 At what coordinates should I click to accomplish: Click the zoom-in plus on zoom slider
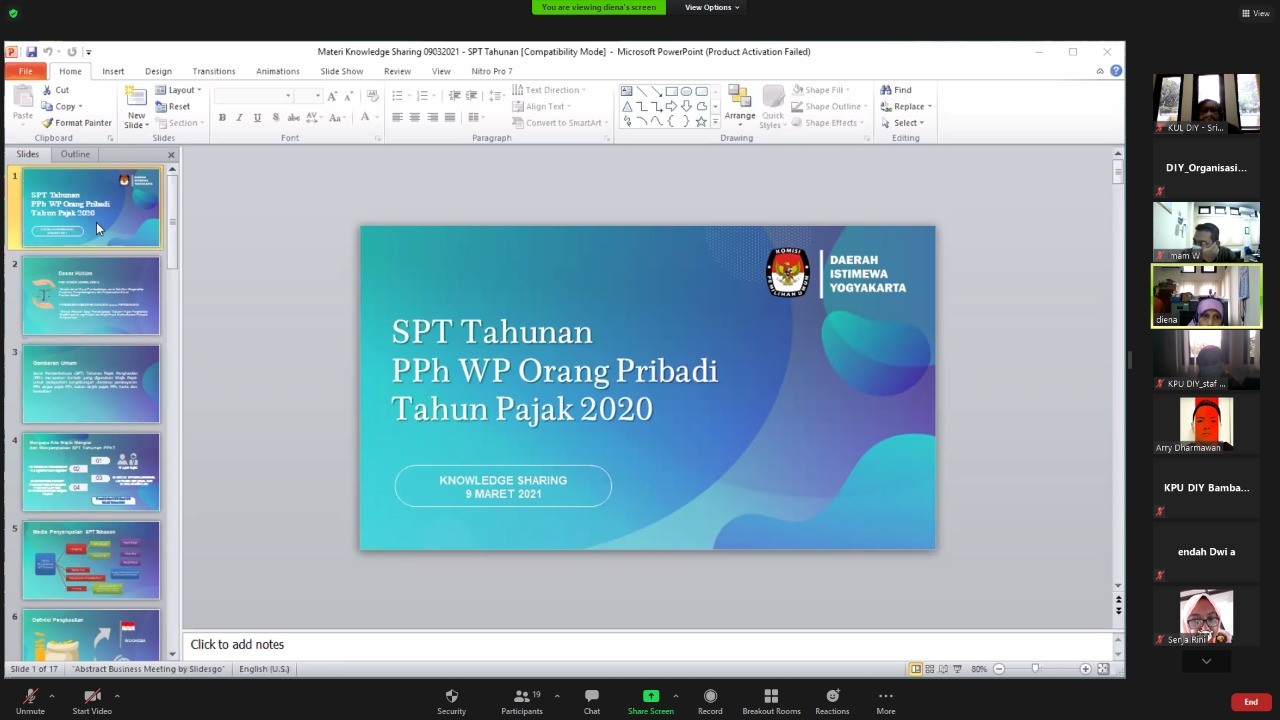pyautogui.click(x=1085, y=669)
